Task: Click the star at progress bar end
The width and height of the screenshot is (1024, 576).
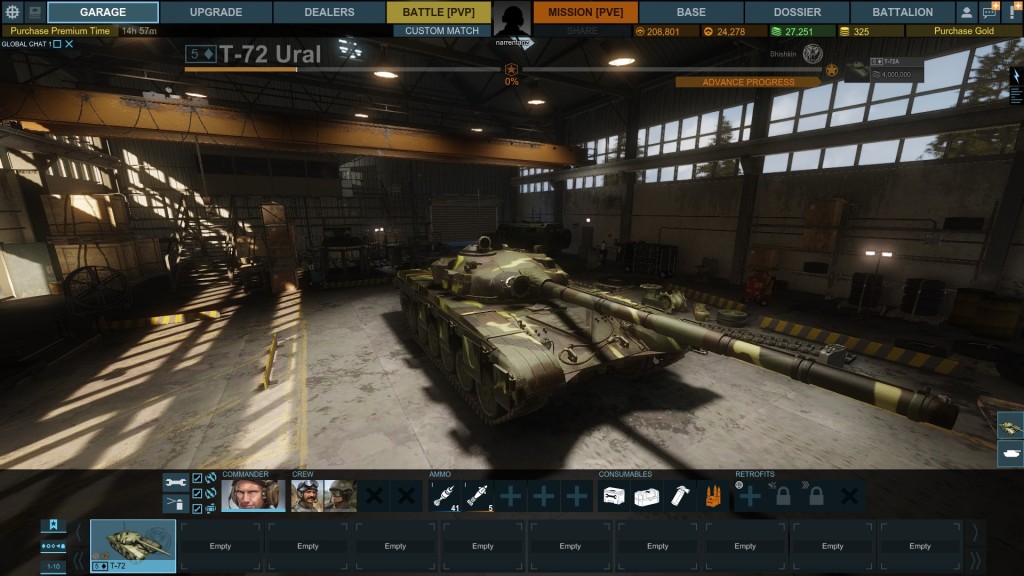Action: tap(831, 70)
